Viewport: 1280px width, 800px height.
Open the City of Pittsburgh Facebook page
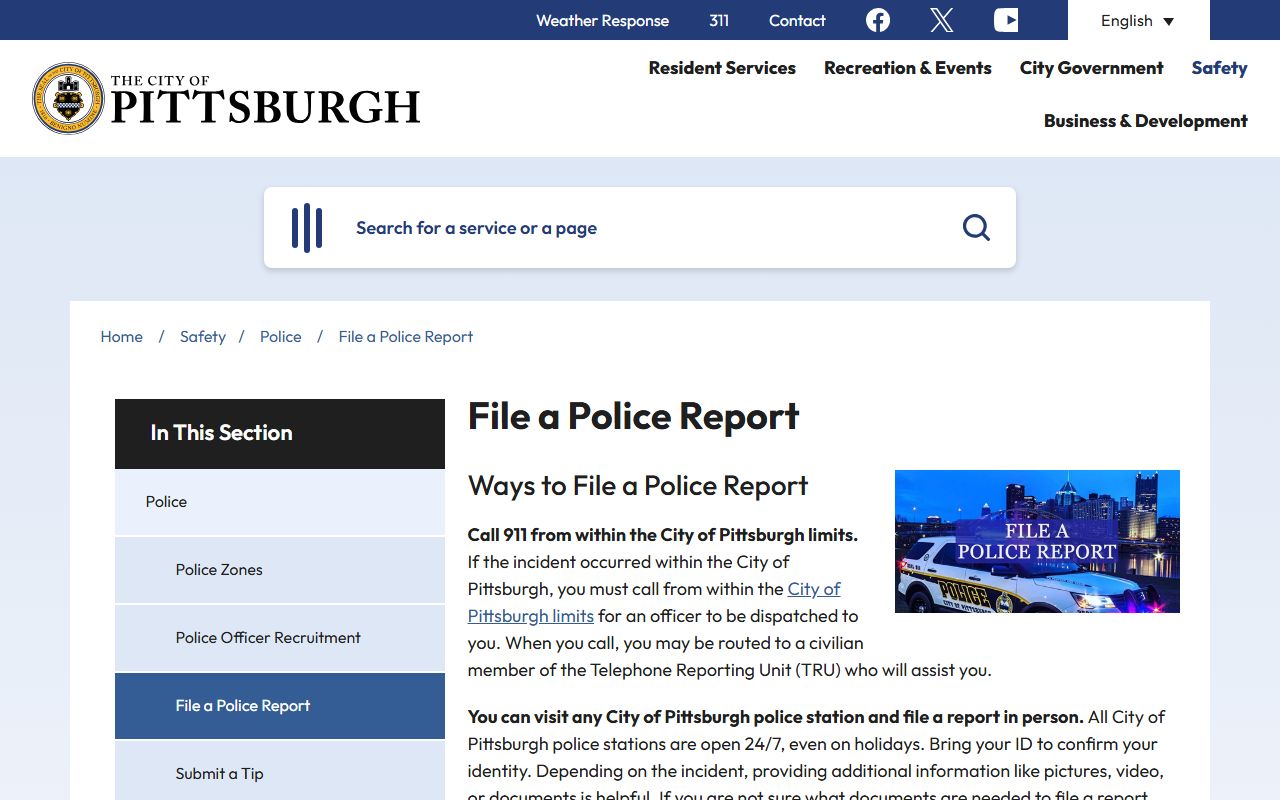[x=878, y=20]
